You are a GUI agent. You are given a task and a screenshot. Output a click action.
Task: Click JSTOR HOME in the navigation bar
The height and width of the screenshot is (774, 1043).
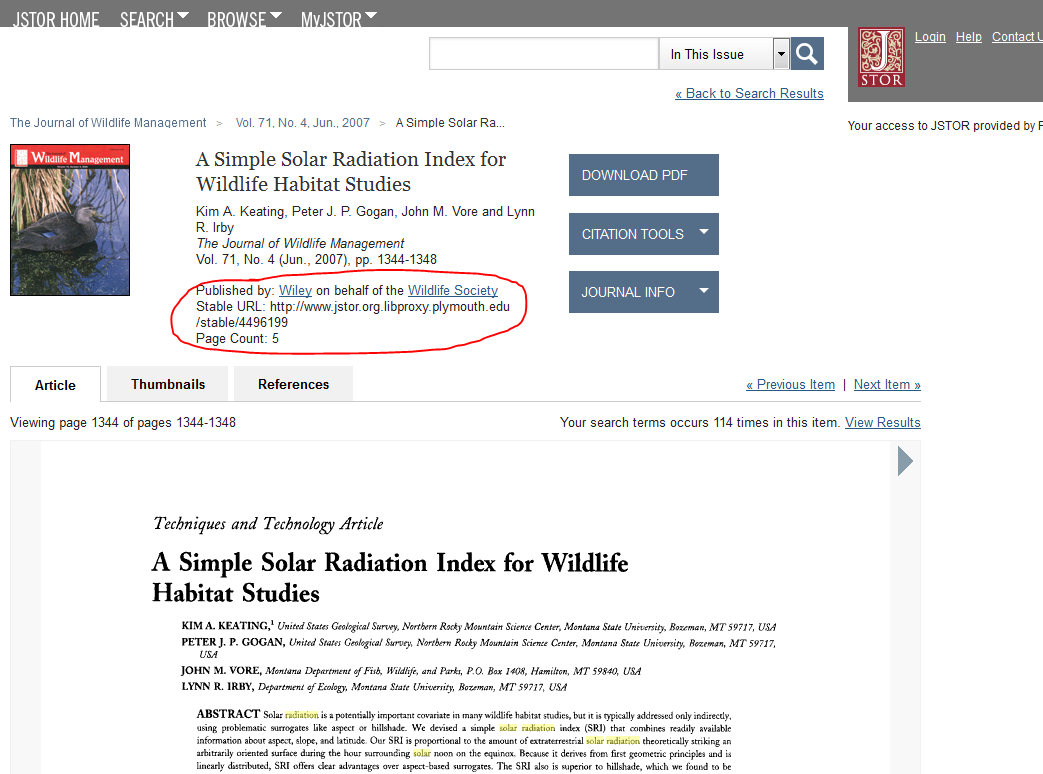pos(55,19)
